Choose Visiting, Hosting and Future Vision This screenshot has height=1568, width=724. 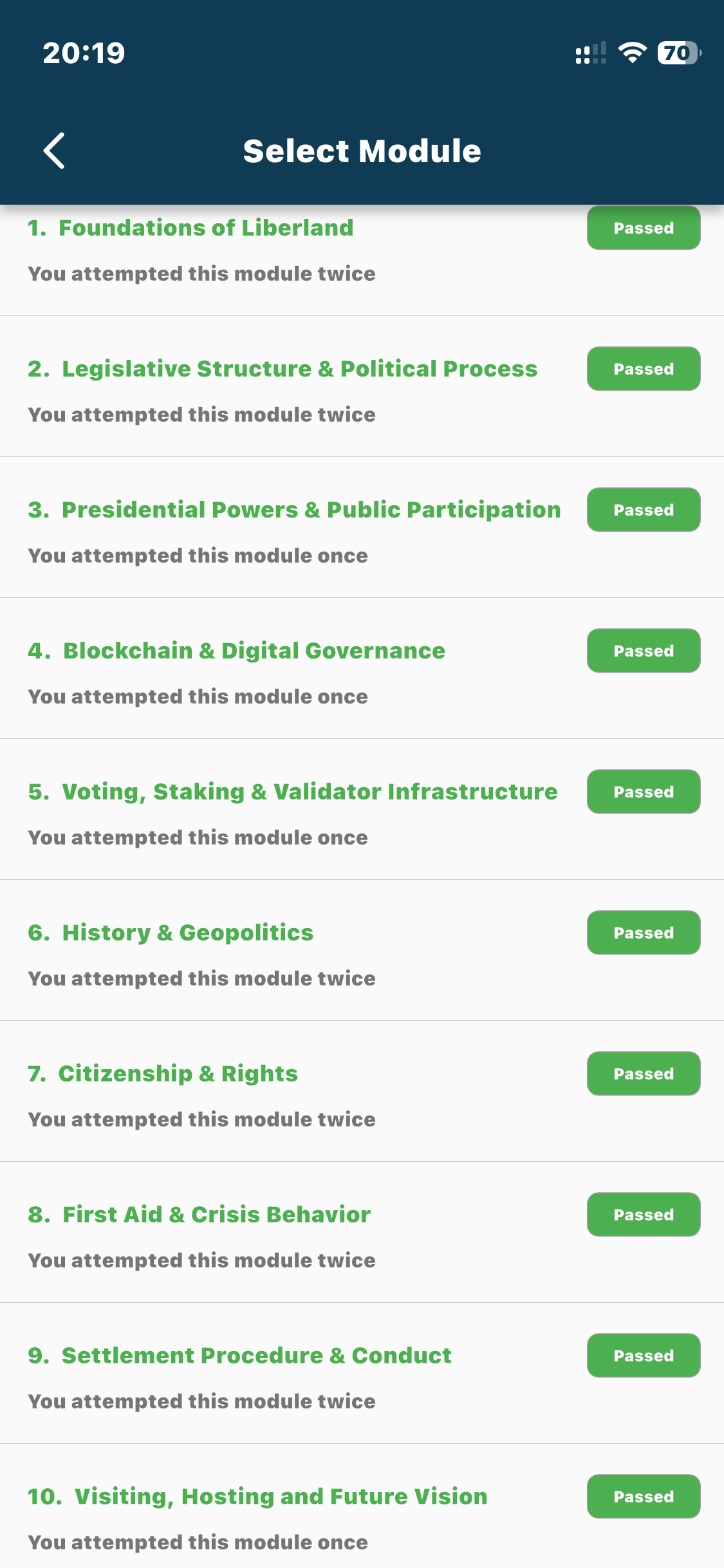[281, 1497]
